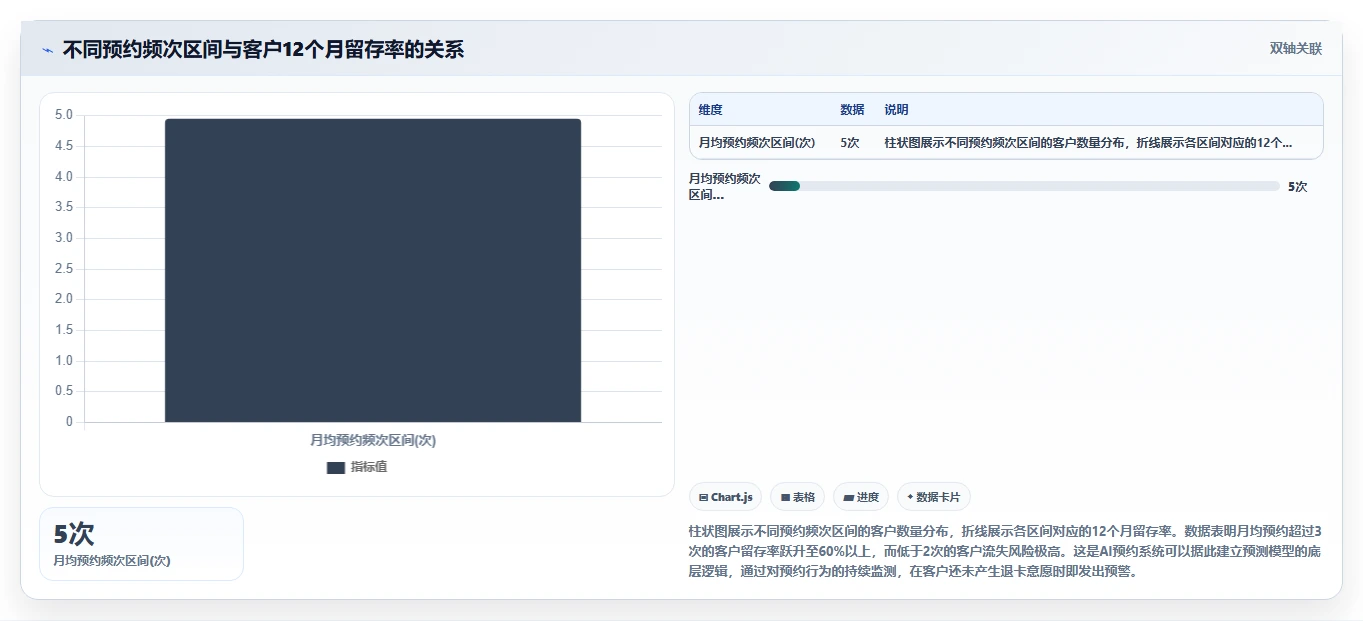The width and height of the screenshot is (1363, 621).
Task: Click the 5次 data card
Action: [141, 543]
